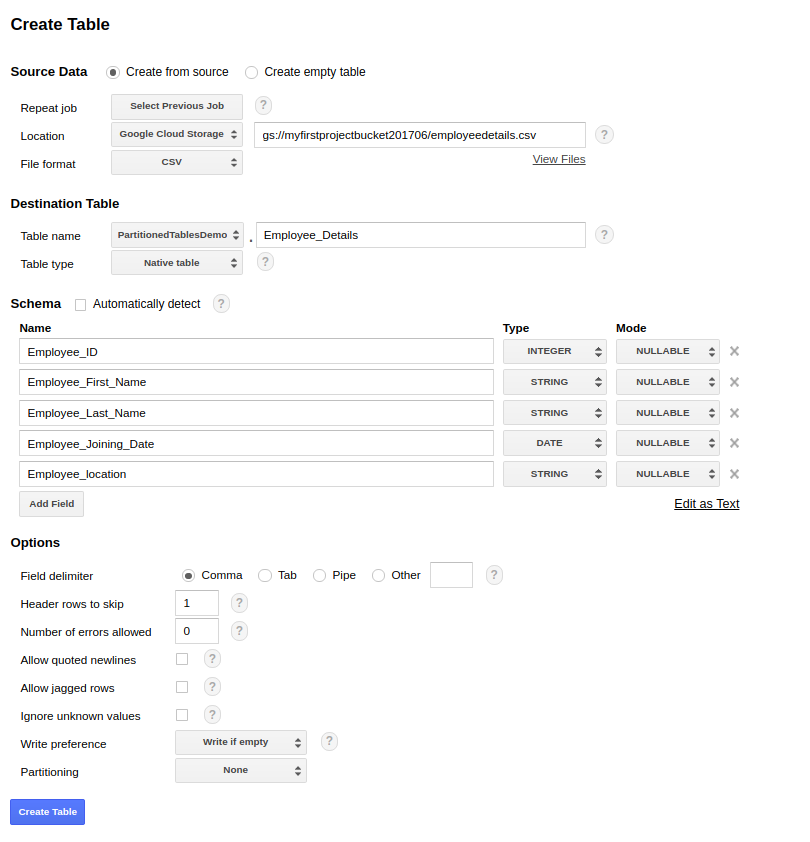Open the Google Cloud Storage location dropdown
Image resolution: width=810 pixels, height=842 pixels.
click(x=177, y=135)
